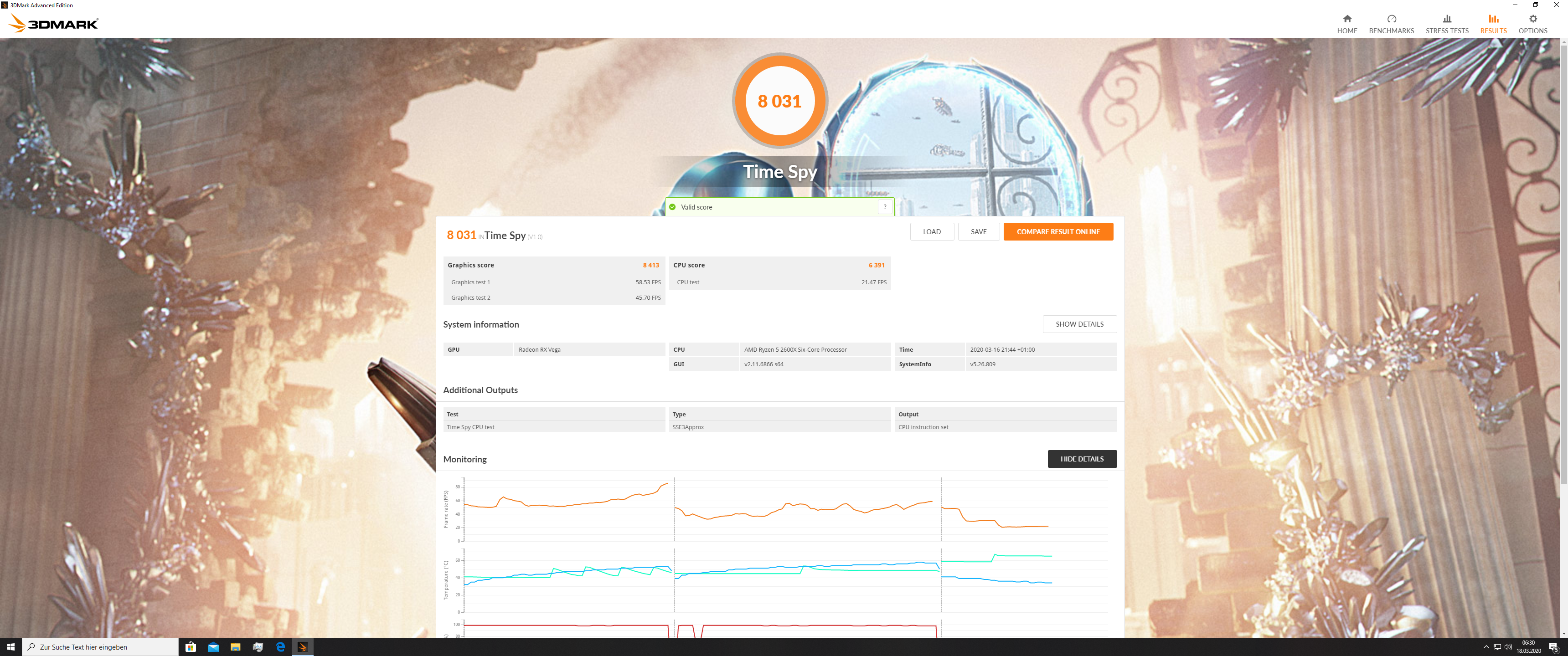Open Microsoft Edge from the taskbar
The width and height of the screenshot is (1568, 656).
(280, 647)
